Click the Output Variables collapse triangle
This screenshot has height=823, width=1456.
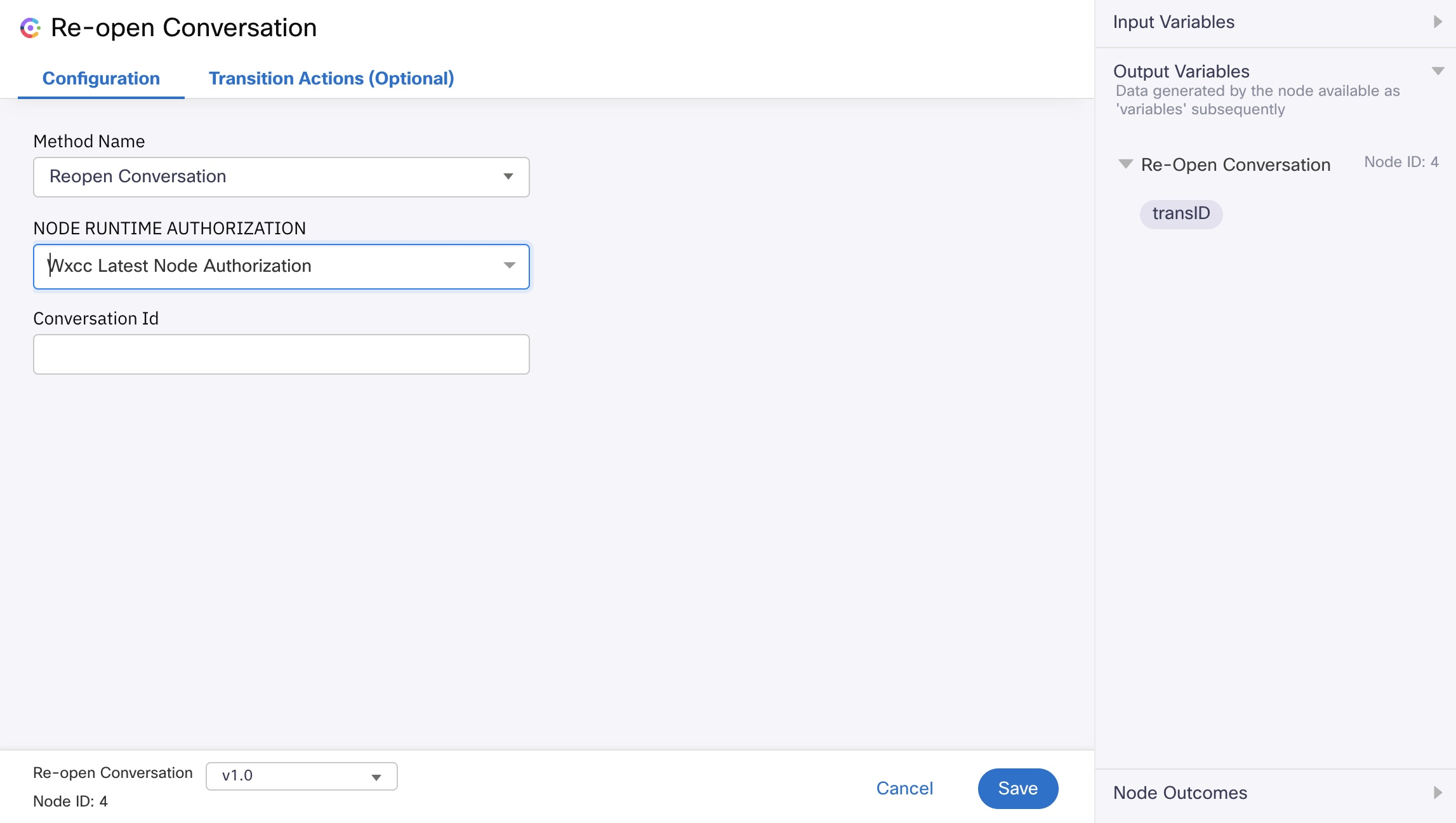(1438, 71)
